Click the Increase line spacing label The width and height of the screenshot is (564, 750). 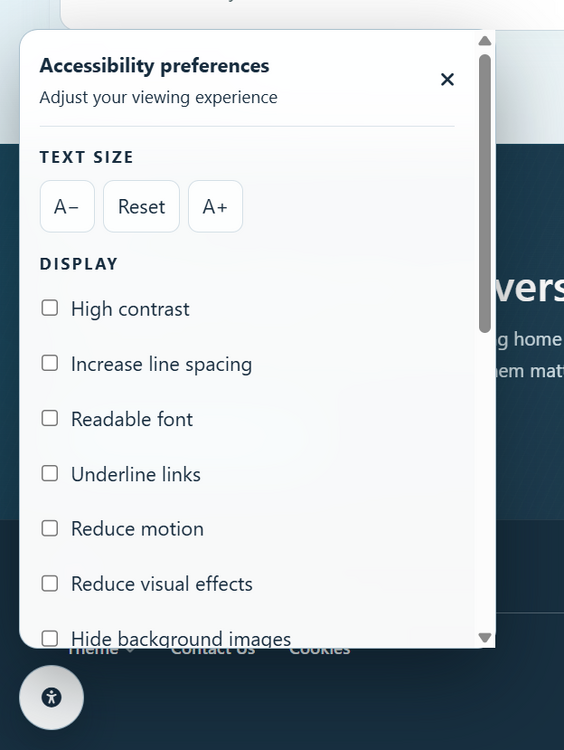[161, 364]
